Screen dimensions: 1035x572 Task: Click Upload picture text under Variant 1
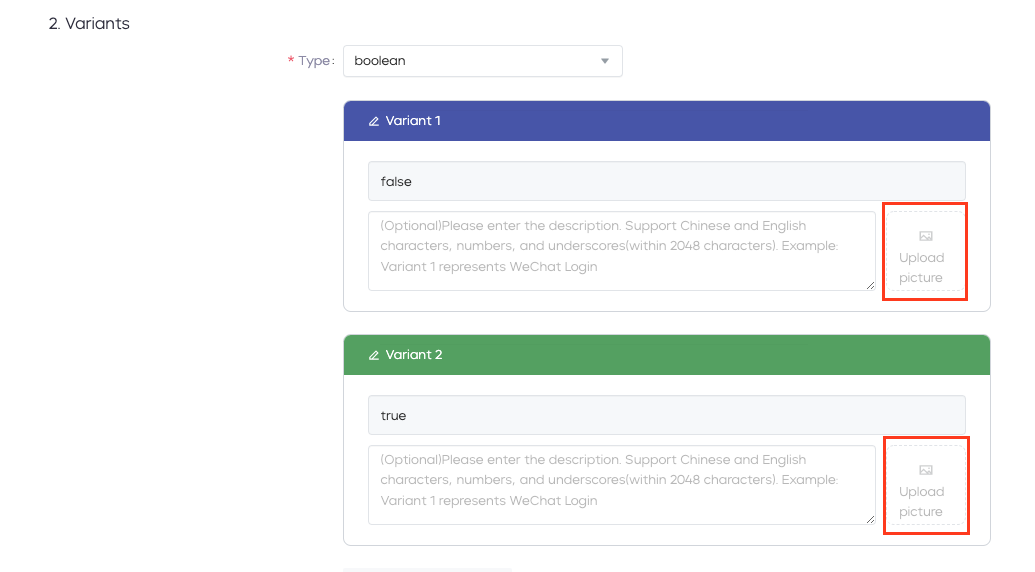pos(921,268)
